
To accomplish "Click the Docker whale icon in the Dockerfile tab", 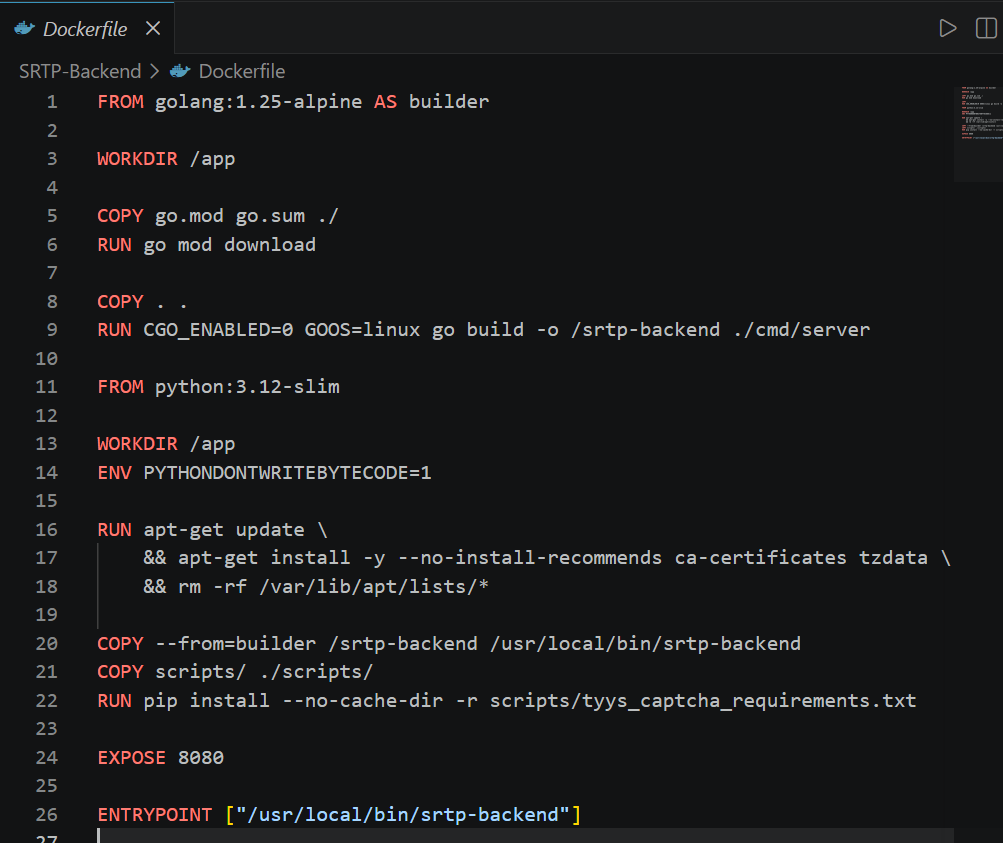I will pos(24,29).
